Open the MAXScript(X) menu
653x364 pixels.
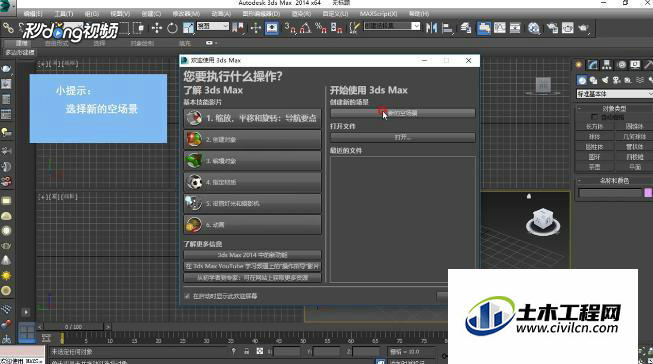click(379, 14)
